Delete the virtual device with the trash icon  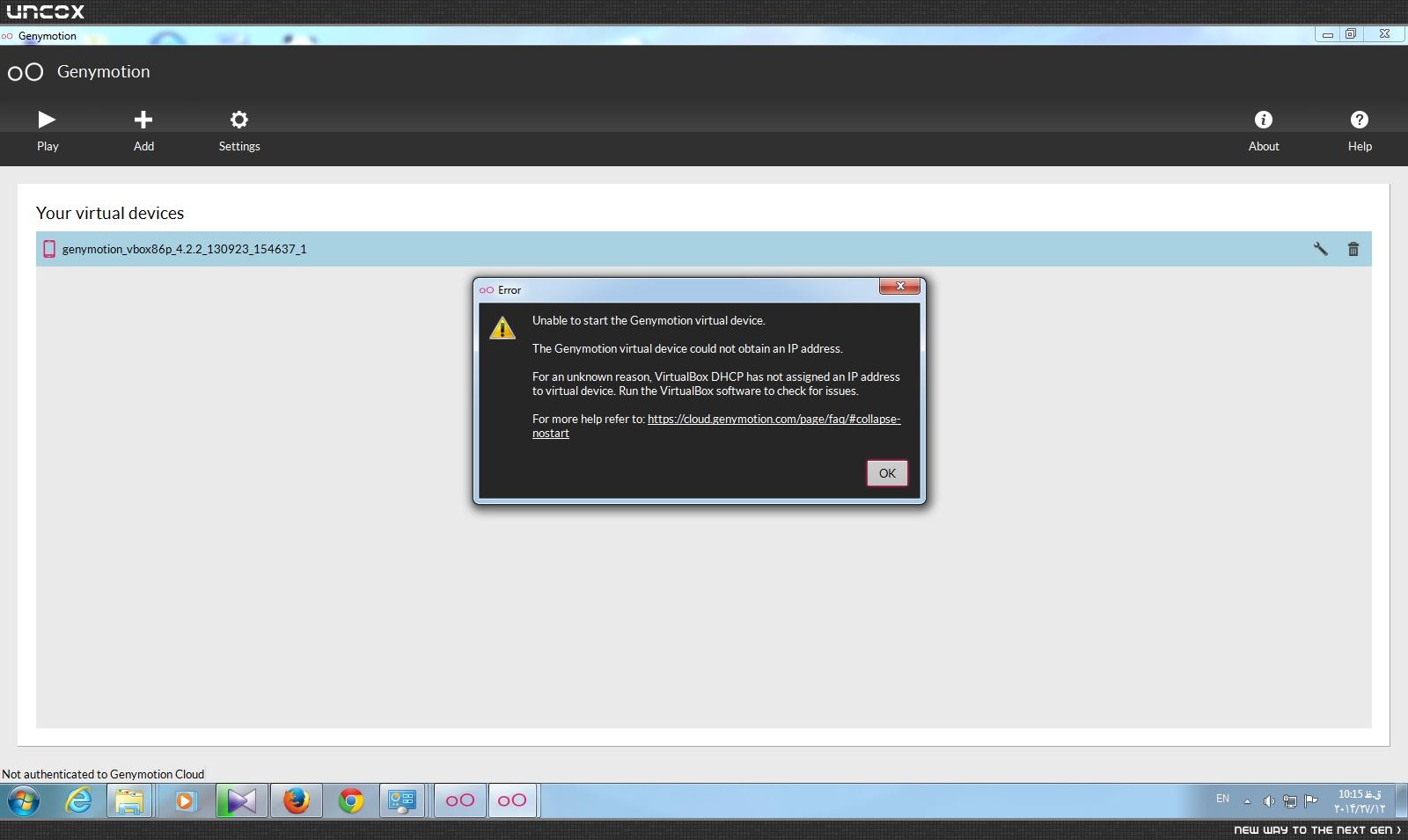point(1353,249)
